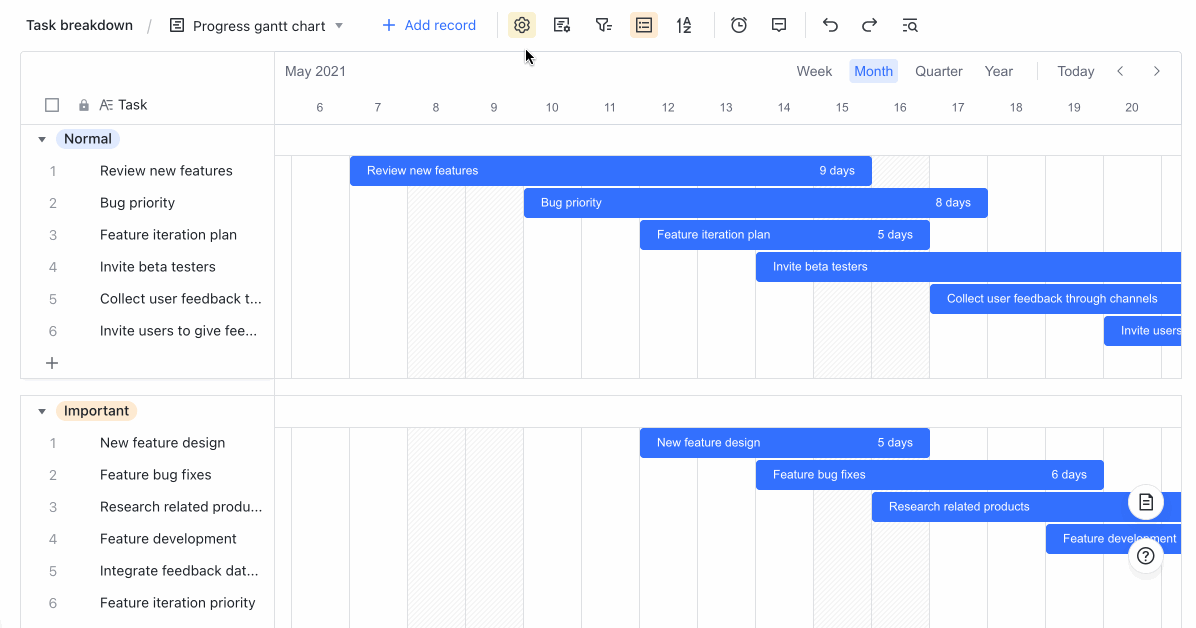
Task: Collapse the Important group
Action: (x=41, y=411)
